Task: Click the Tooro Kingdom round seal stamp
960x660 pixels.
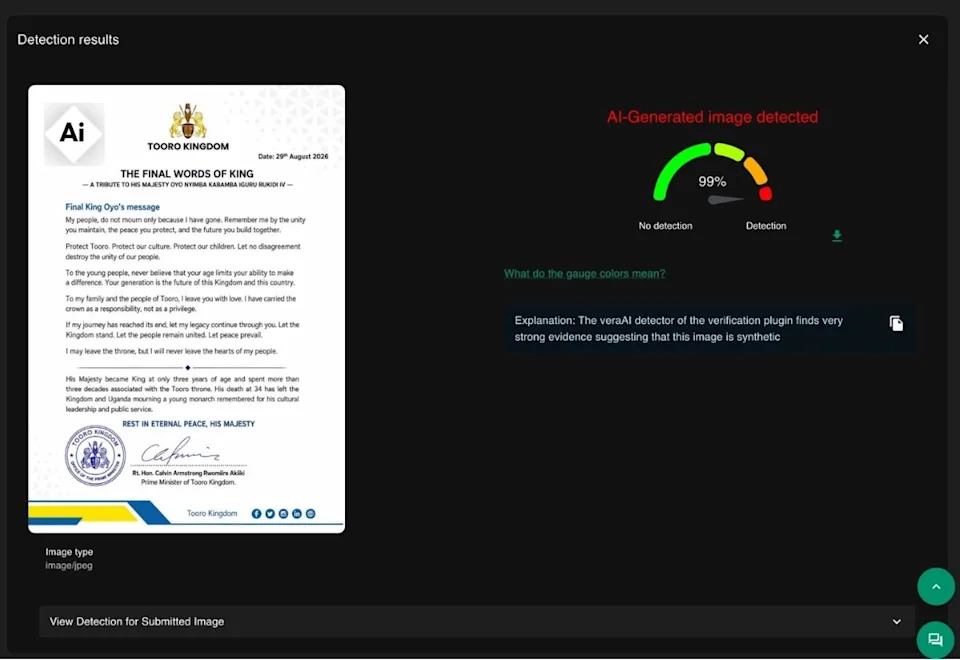Action: pyautogui.click(x=95, y=456)
